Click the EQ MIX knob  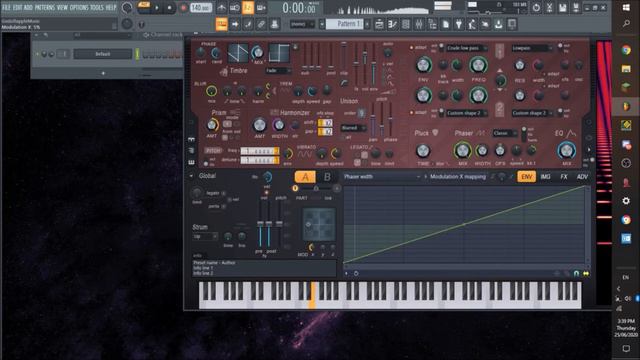tap(567, 151)
